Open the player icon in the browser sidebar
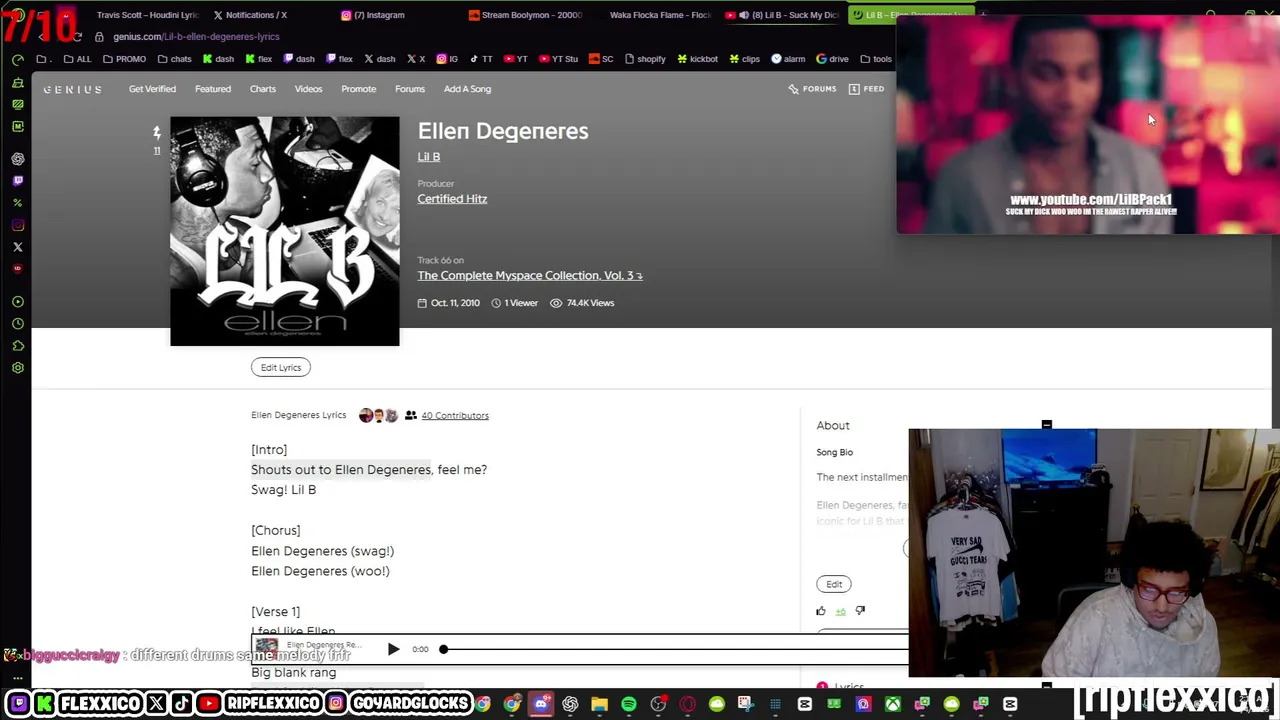This screenshot has height=720, width=1280. tap(18, 302)
